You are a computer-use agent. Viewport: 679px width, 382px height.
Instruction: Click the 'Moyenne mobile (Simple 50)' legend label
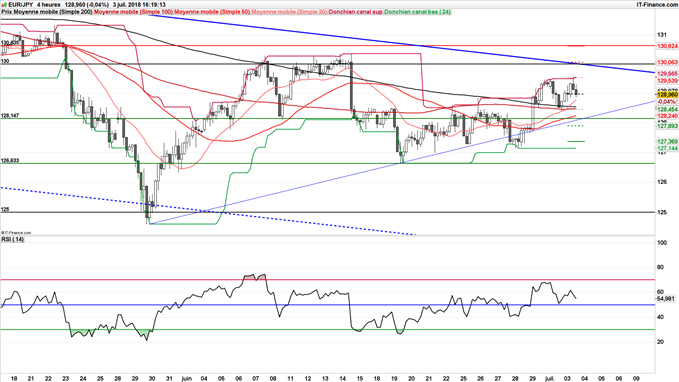pos(212,12)
